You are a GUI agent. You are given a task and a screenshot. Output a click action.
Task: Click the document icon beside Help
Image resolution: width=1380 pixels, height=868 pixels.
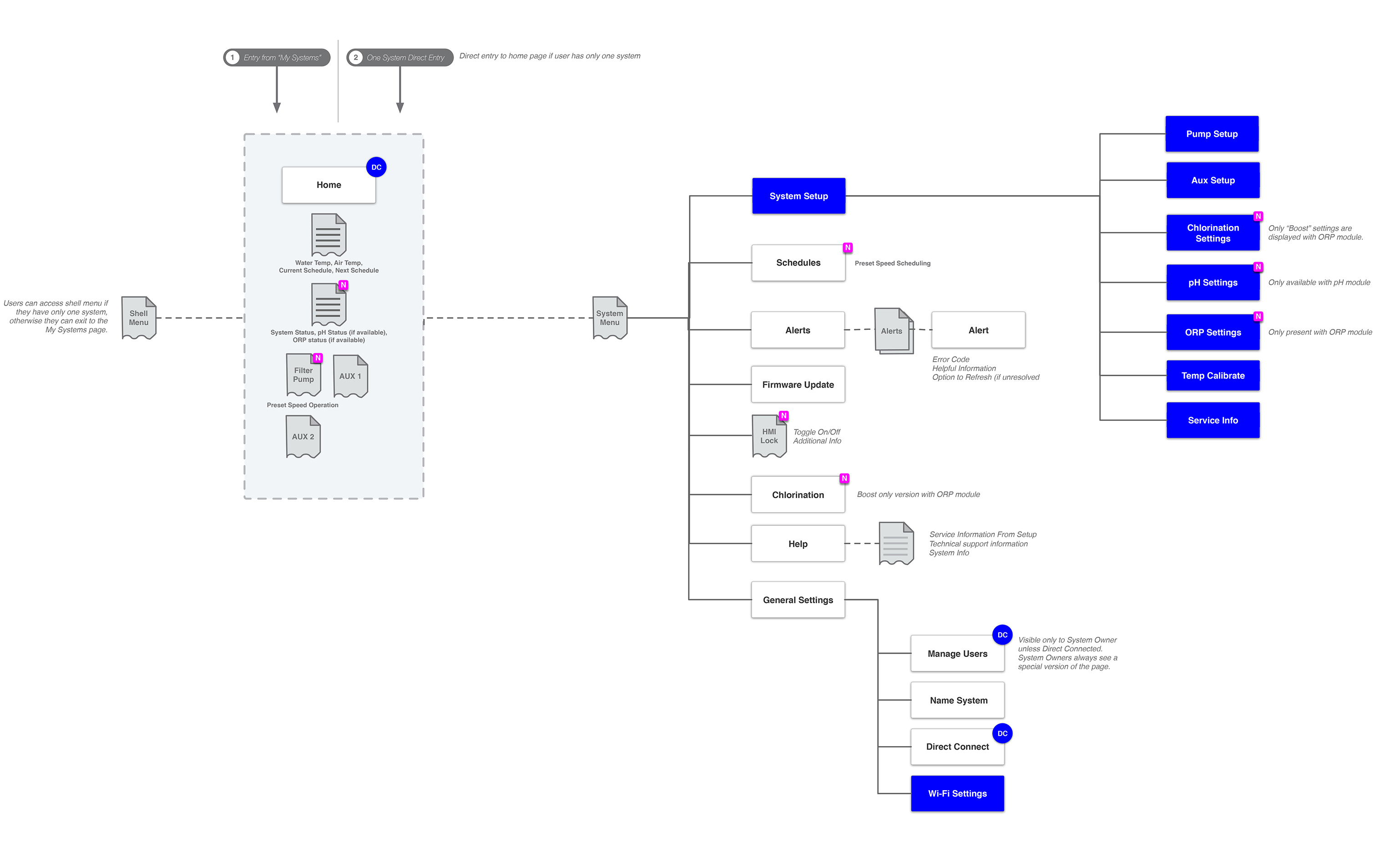click(x=896, y=543)
